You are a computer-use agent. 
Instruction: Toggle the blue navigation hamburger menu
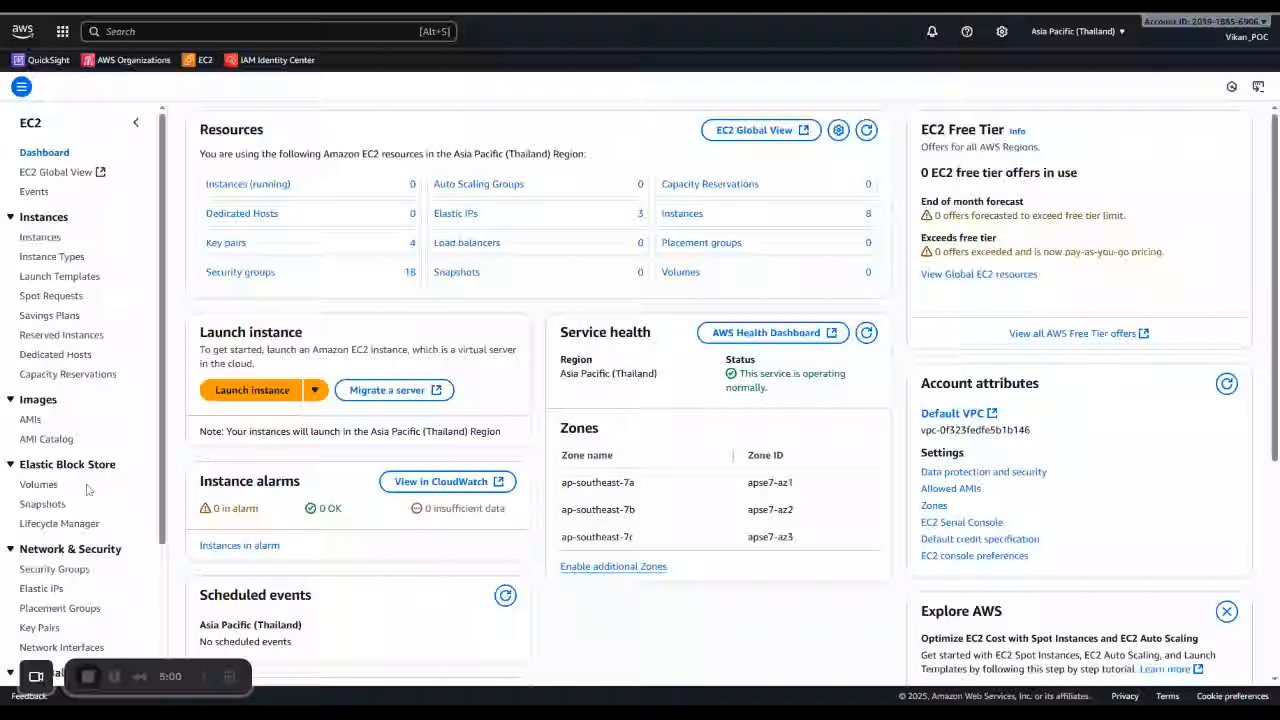tap(21, 87)
